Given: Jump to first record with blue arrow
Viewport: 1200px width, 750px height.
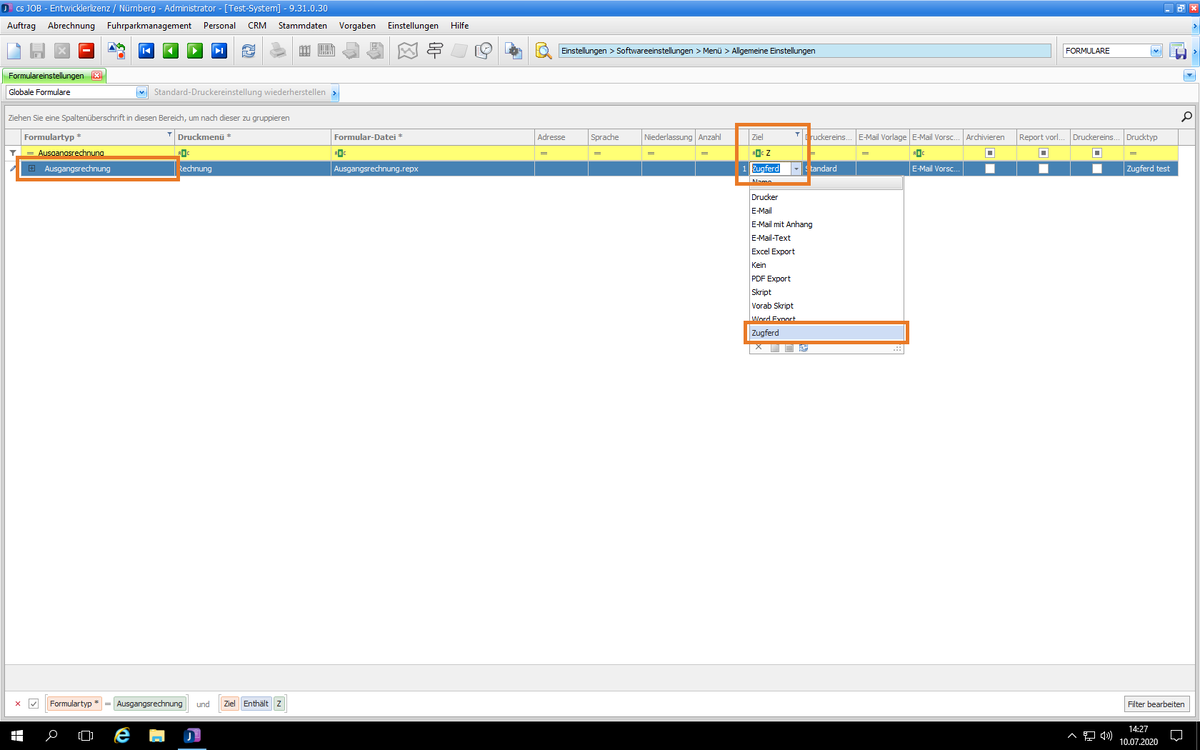Looking at the screenshot, I should [146, 50].
